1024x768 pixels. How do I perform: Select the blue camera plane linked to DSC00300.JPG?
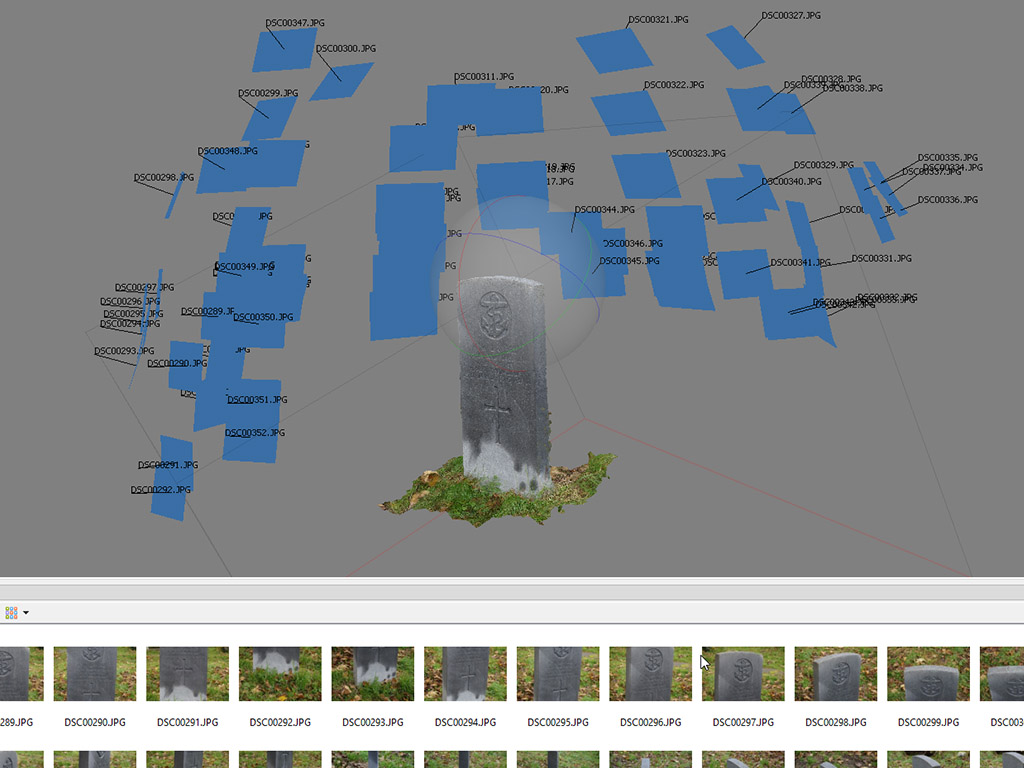[x=341, y=81]
